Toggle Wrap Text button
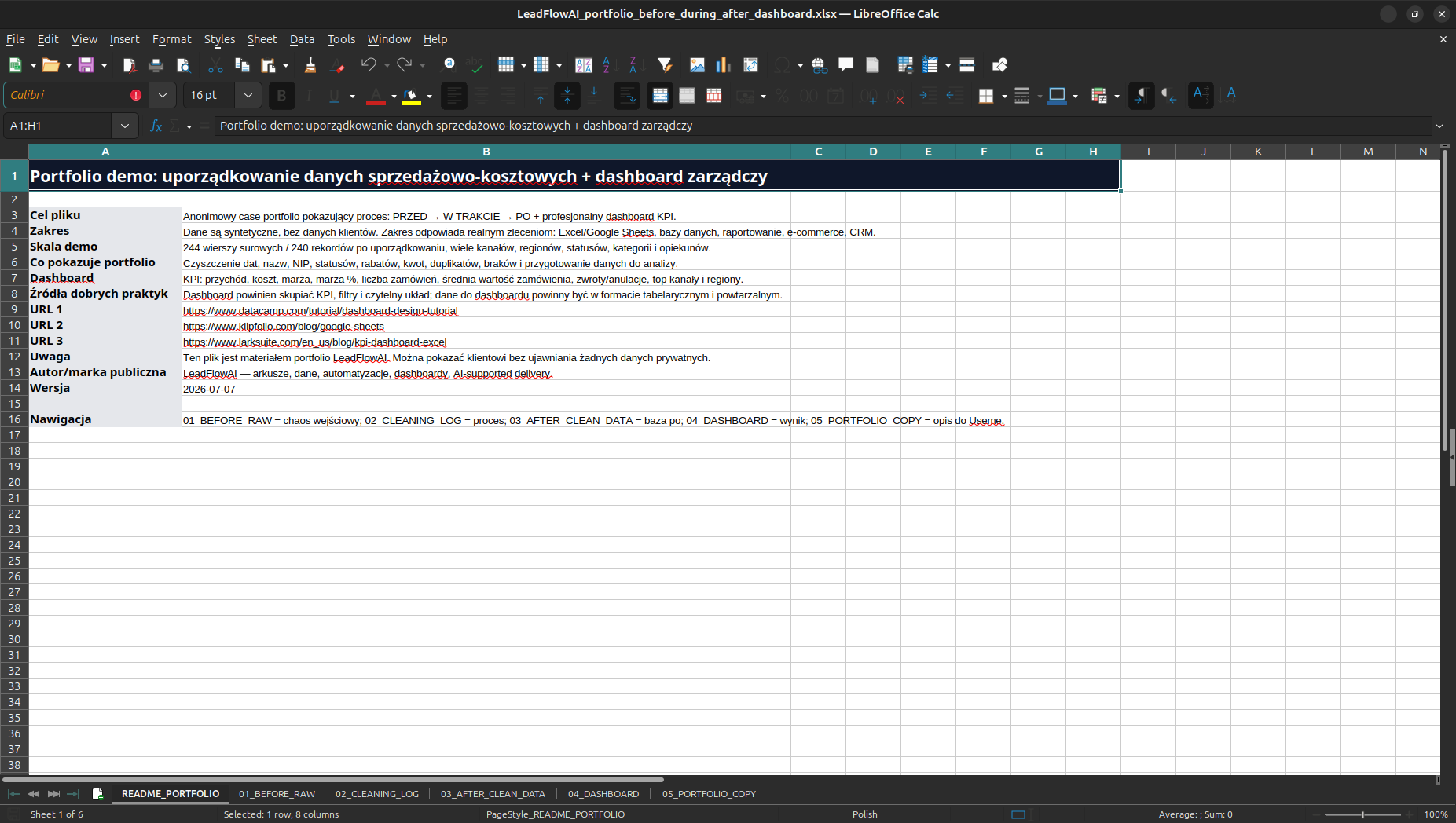The image size is (1456, 823). [626, 96]
